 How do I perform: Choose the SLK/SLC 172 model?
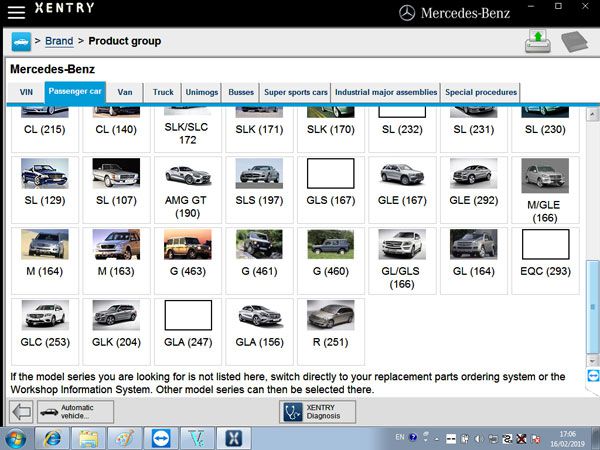188,130
